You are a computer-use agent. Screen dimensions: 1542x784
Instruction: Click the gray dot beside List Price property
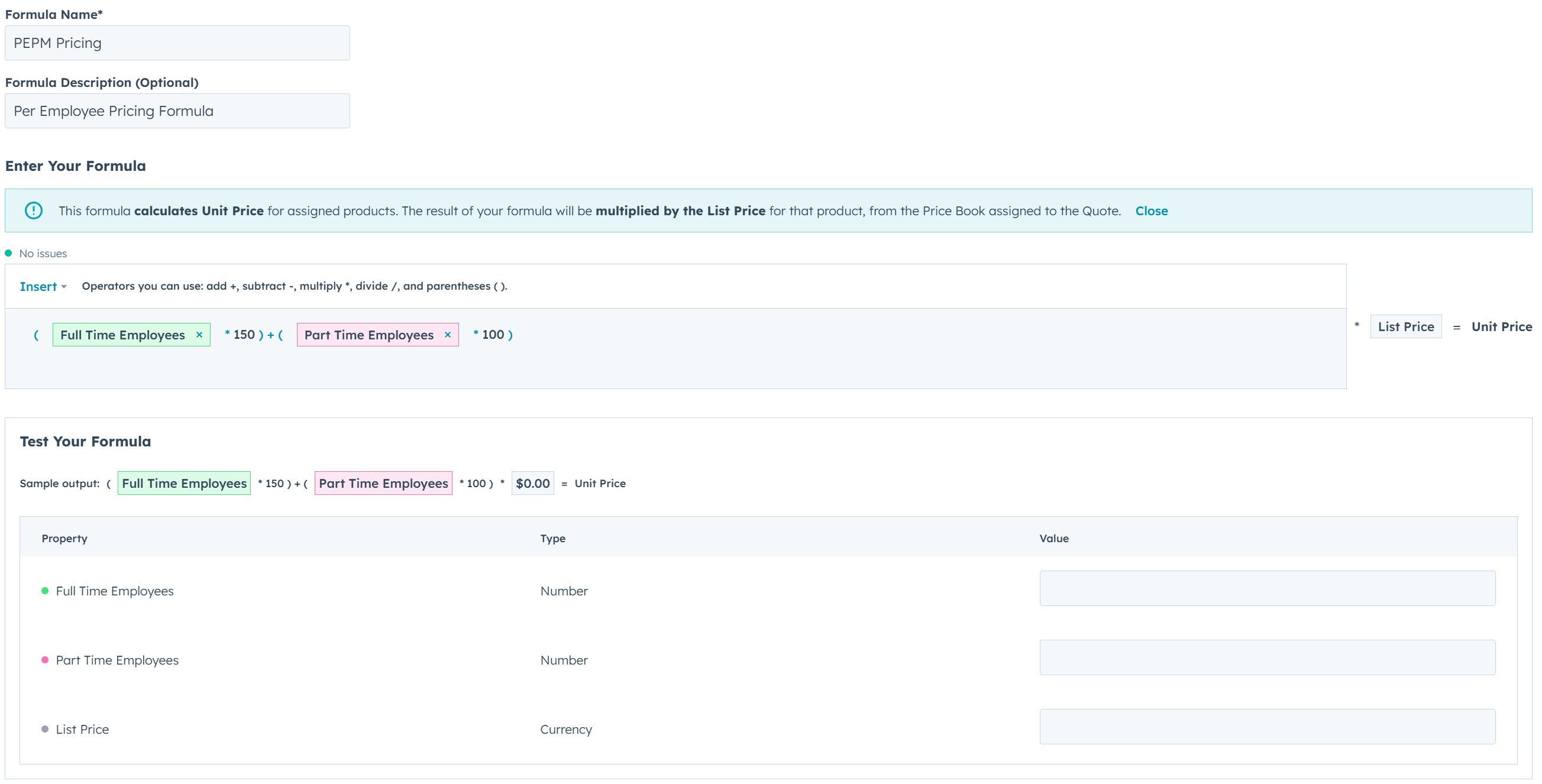[46, 729]
